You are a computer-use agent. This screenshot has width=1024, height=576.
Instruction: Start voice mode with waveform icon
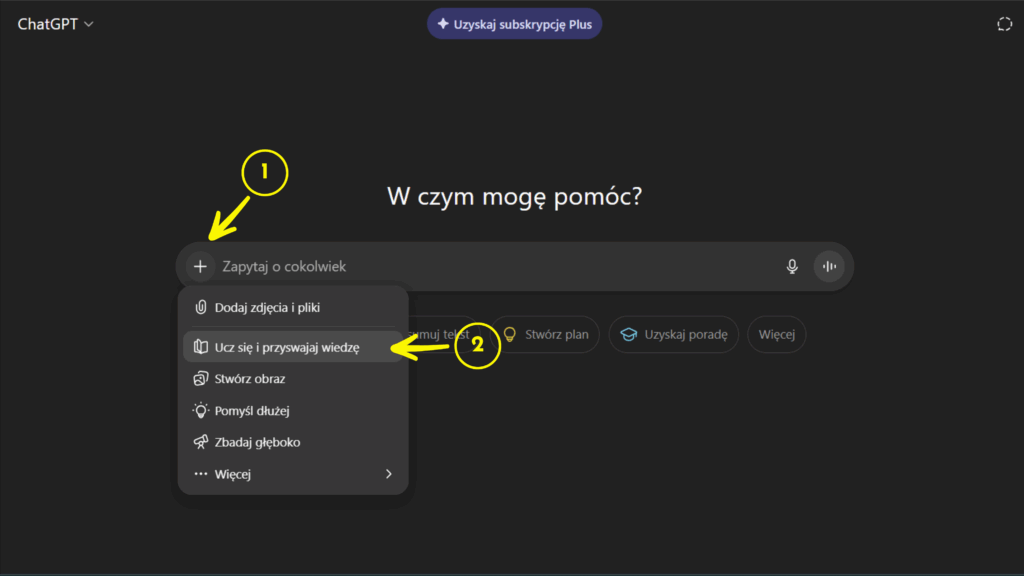(x=828, y=267)
